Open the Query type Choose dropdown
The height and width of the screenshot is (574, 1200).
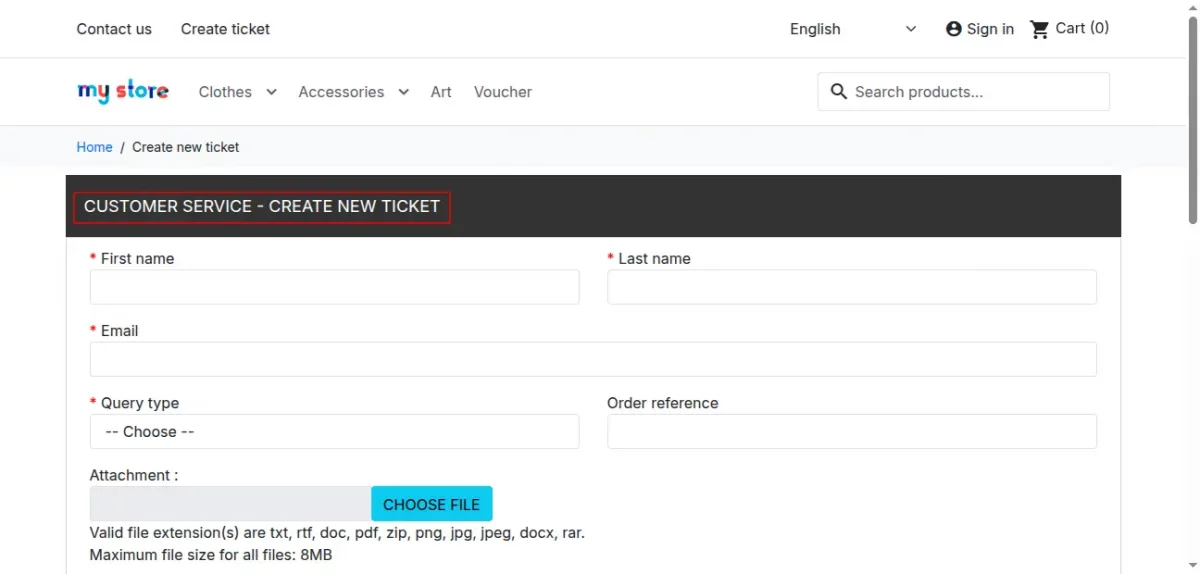(x=334, y=432)
